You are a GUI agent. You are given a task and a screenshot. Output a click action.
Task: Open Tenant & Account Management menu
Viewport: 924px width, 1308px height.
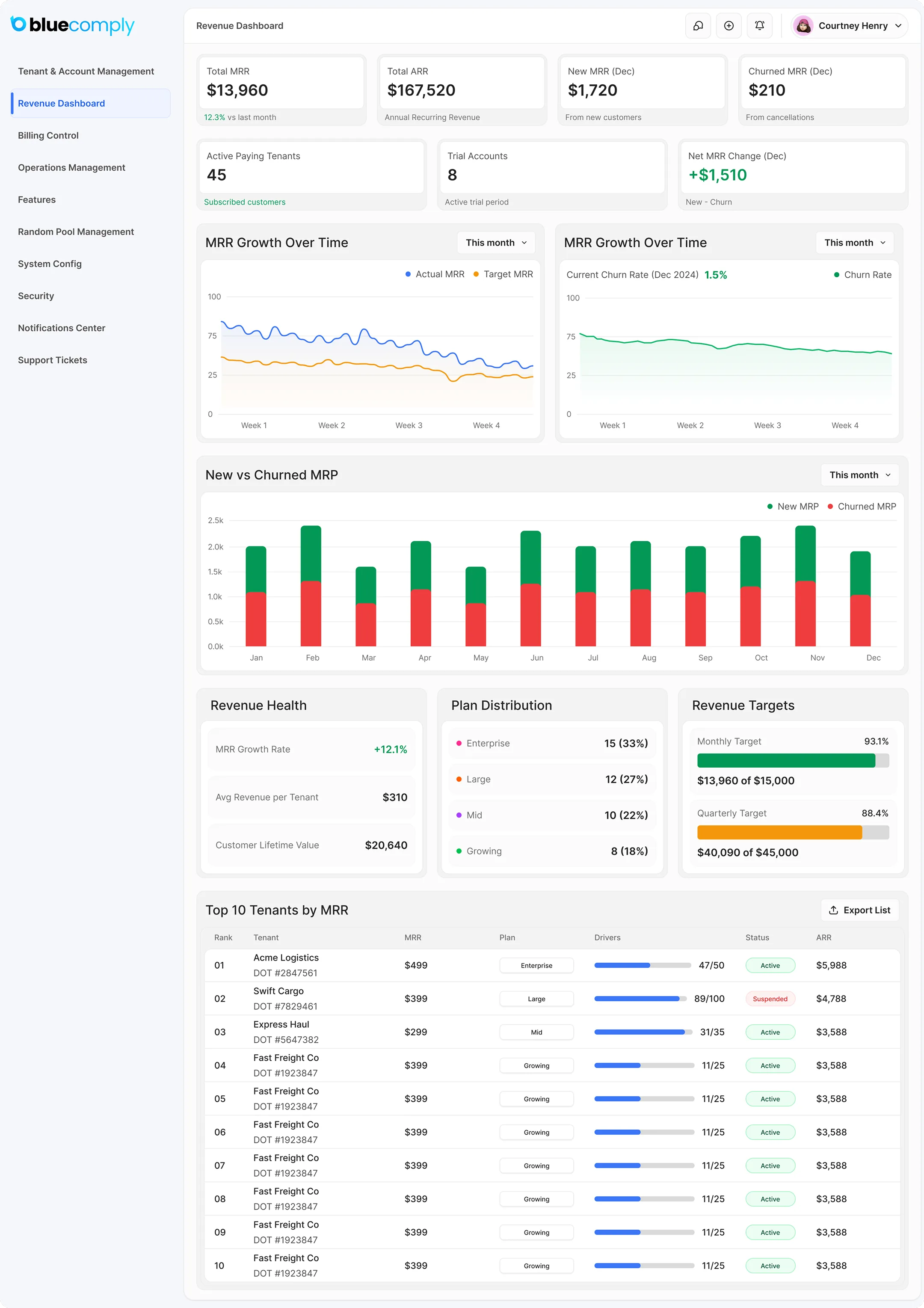[x=86, y=71]
